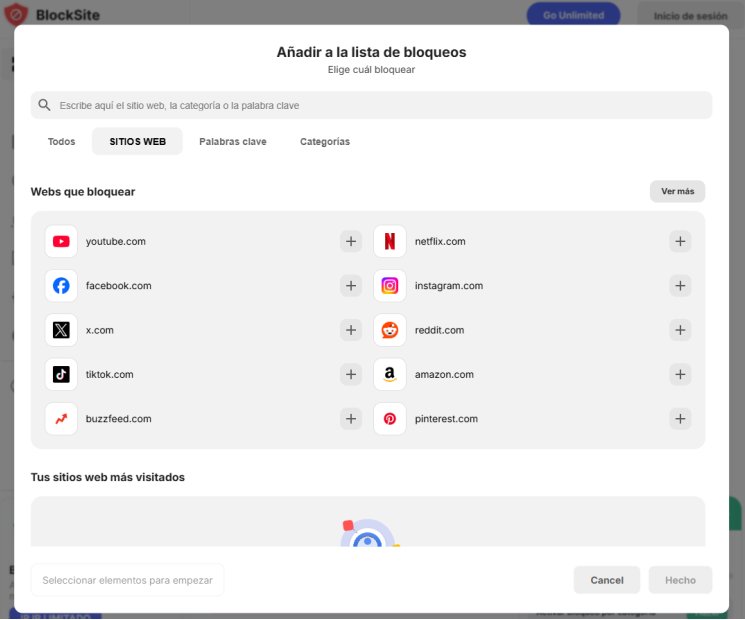Click the Reddit logo icon
This screenshot has height=620, width=745.
[x=390, y=330]
